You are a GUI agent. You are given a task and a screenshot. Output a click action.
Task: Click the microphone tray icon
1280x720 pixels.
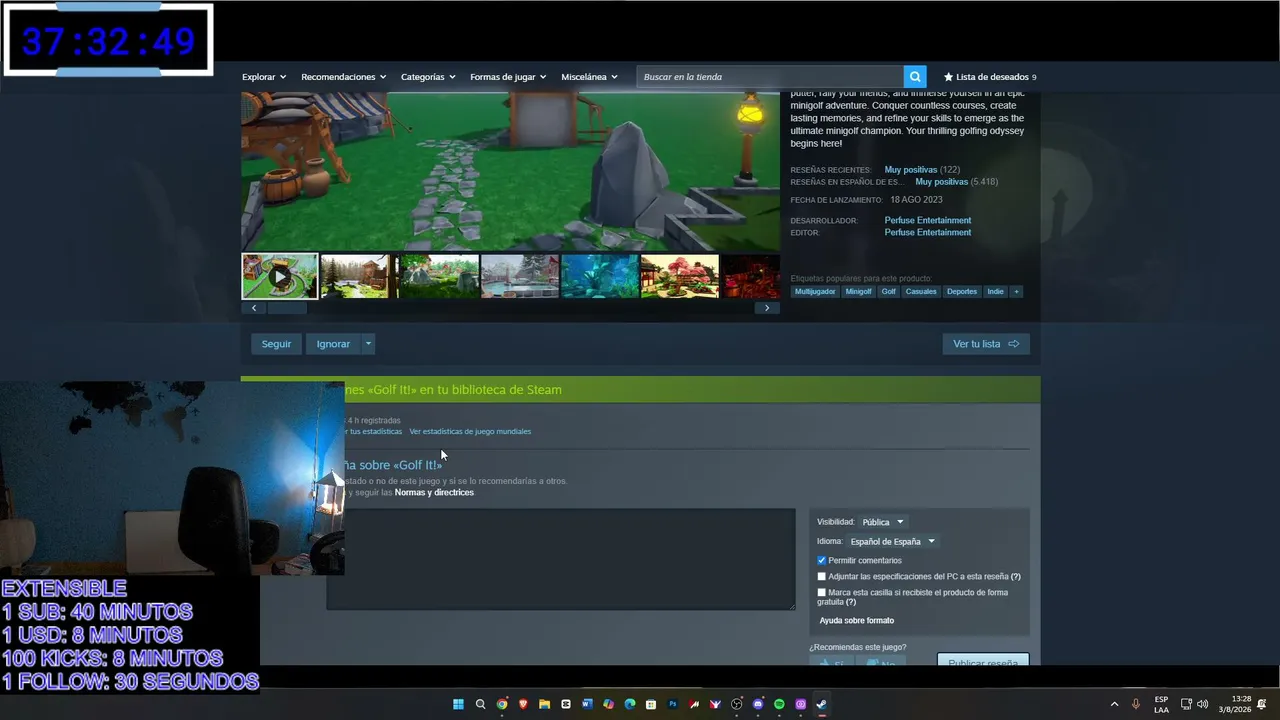[x=1136, y=704]
